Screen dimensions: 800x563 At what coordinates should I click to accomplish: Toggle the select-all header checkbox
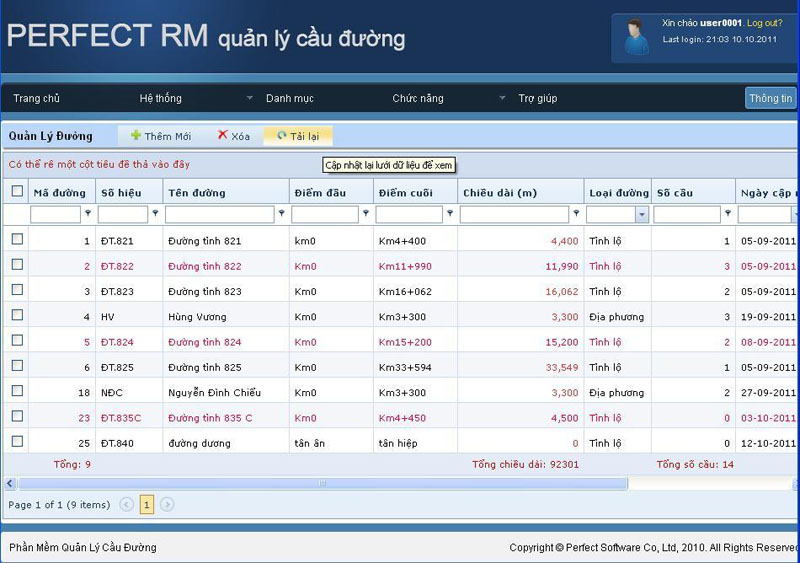[17, 191]
